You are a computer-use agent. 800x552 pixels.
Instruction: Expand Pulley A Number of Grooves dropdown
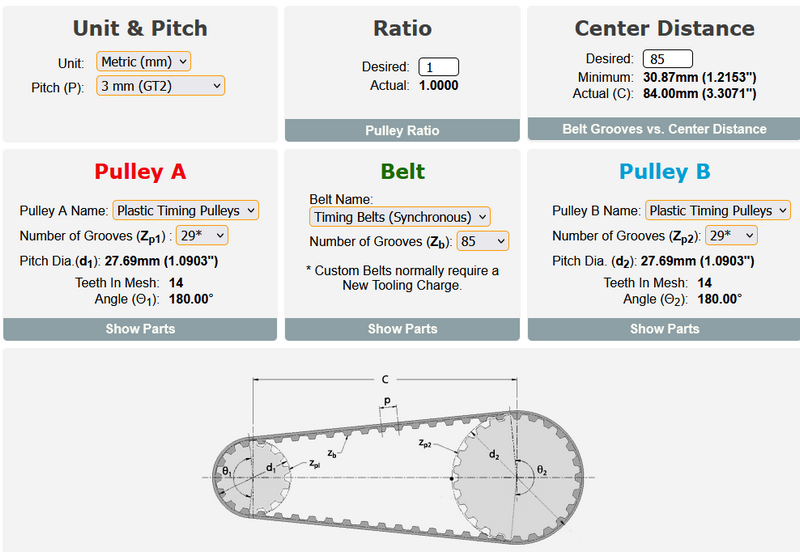pos(201,235)
